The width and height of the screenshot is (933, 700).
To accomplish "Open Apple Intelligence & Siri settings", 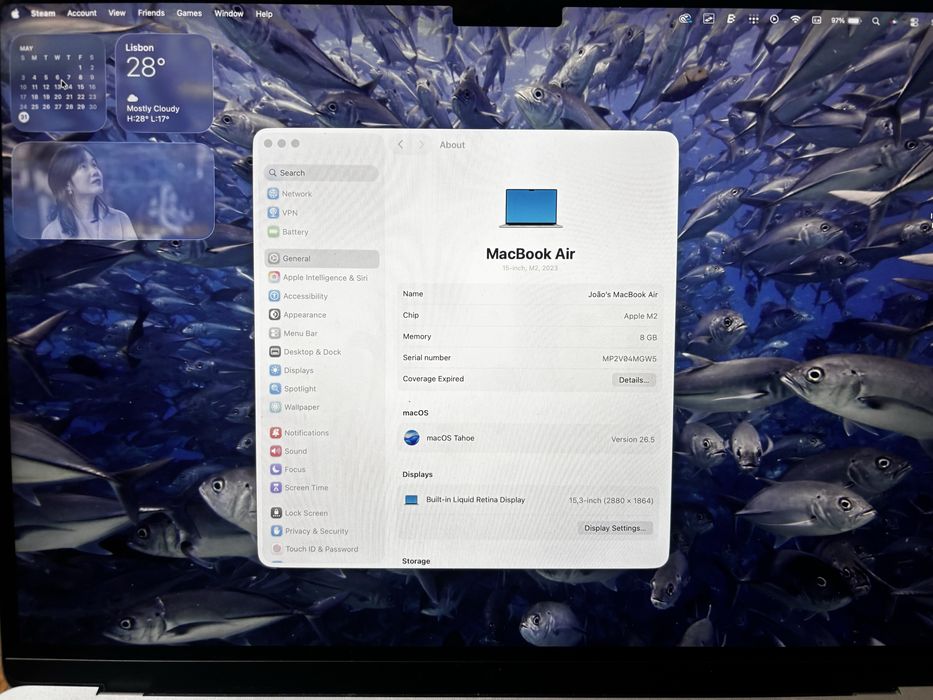I will coord(318,277).
